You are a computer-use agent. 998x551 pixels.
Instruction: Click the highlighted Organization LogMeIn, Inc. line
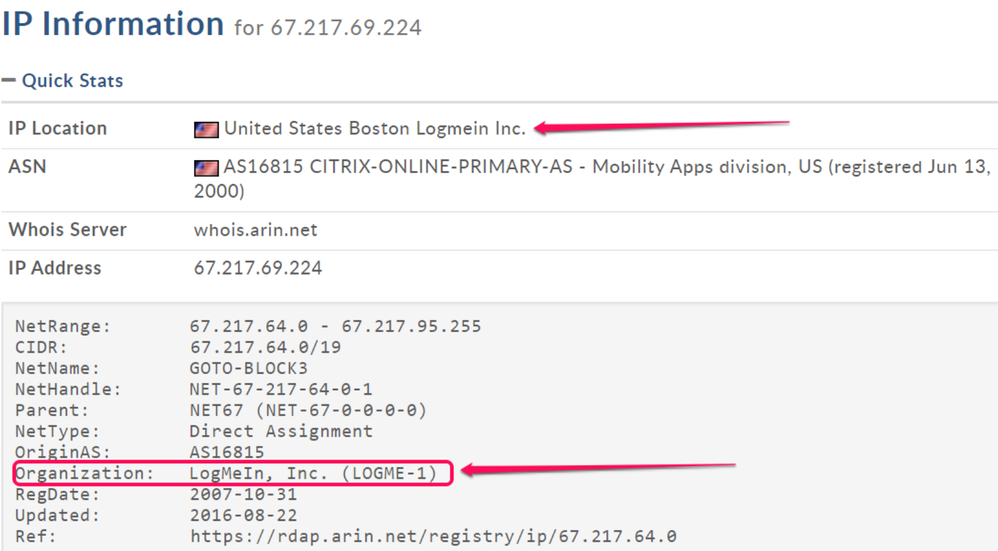[x=232, y=473]
